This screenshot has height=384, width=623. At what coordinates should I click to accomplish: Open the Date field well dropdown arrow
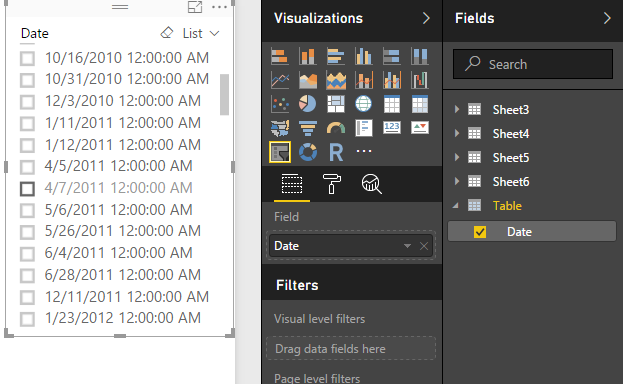click(407, 246)
